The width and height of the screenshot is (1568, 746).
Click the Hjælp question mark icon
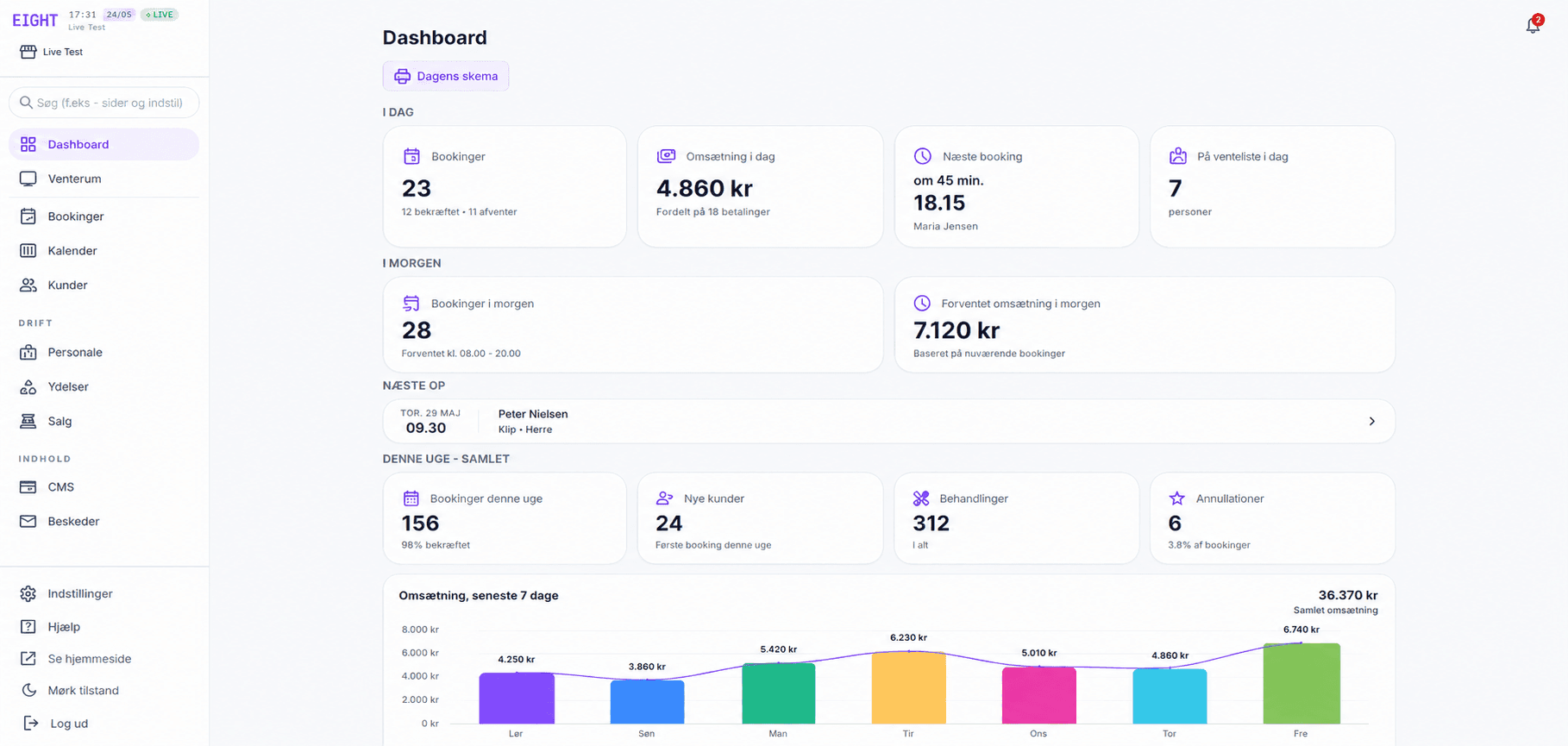coord(28,627)
